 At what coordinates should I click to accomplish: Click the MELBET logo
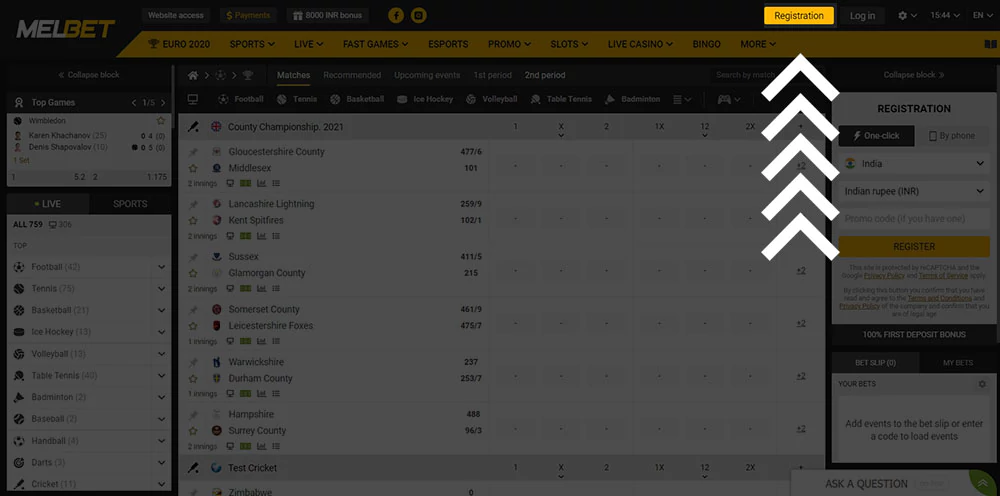tap(66, 29)
